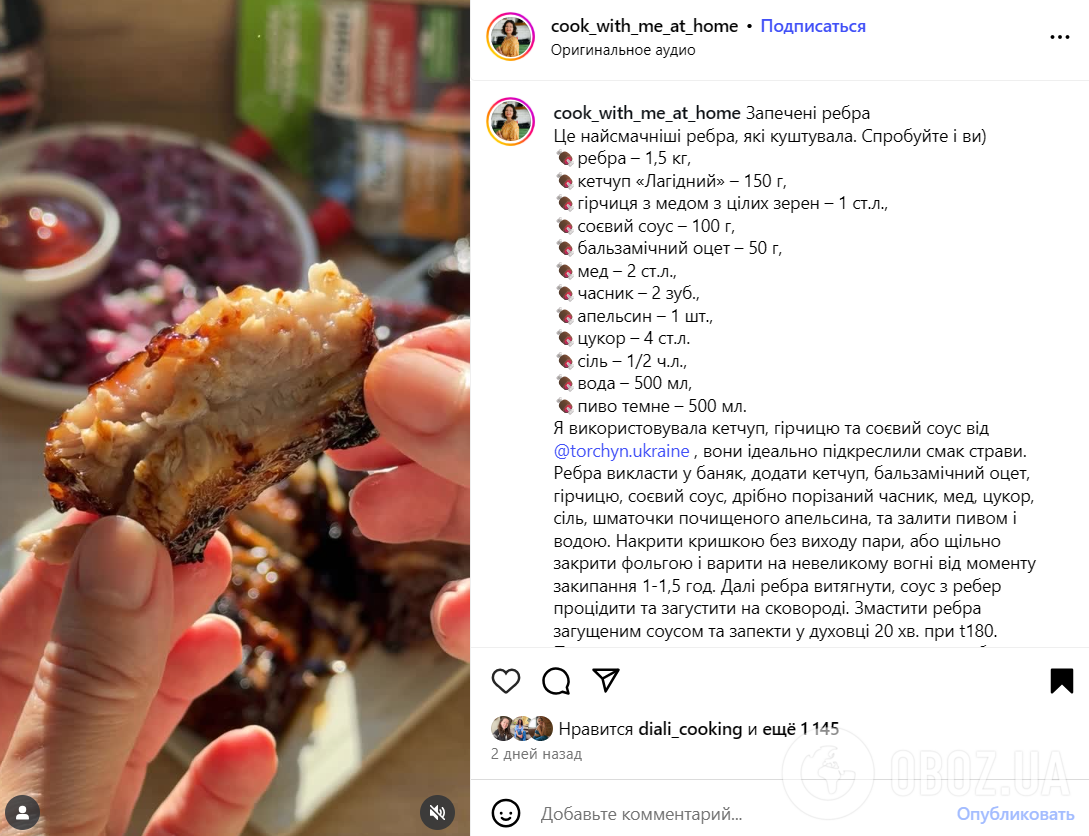1089x836 pixels.
Task: Open the three-dot more options menu
Action: click(1059, 37)
